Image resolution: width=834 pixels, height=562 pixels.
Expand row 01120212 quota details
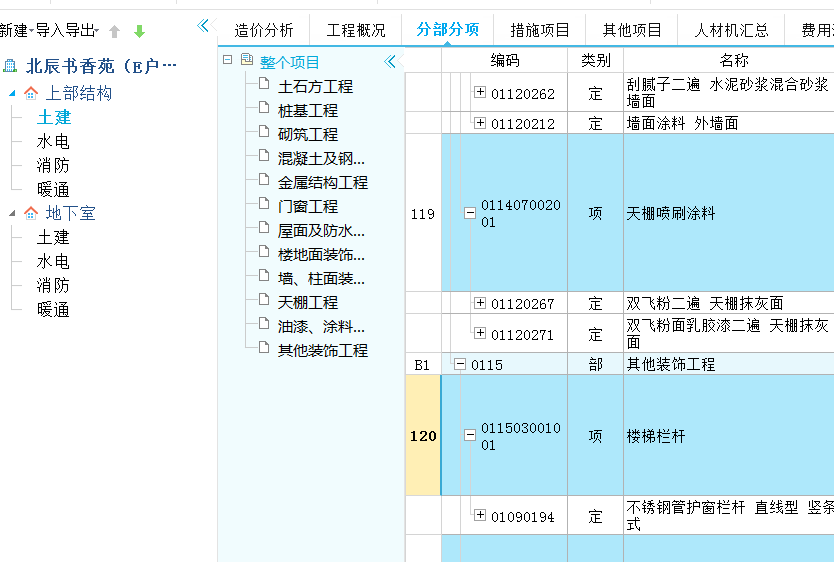click(x=480, y=123)
